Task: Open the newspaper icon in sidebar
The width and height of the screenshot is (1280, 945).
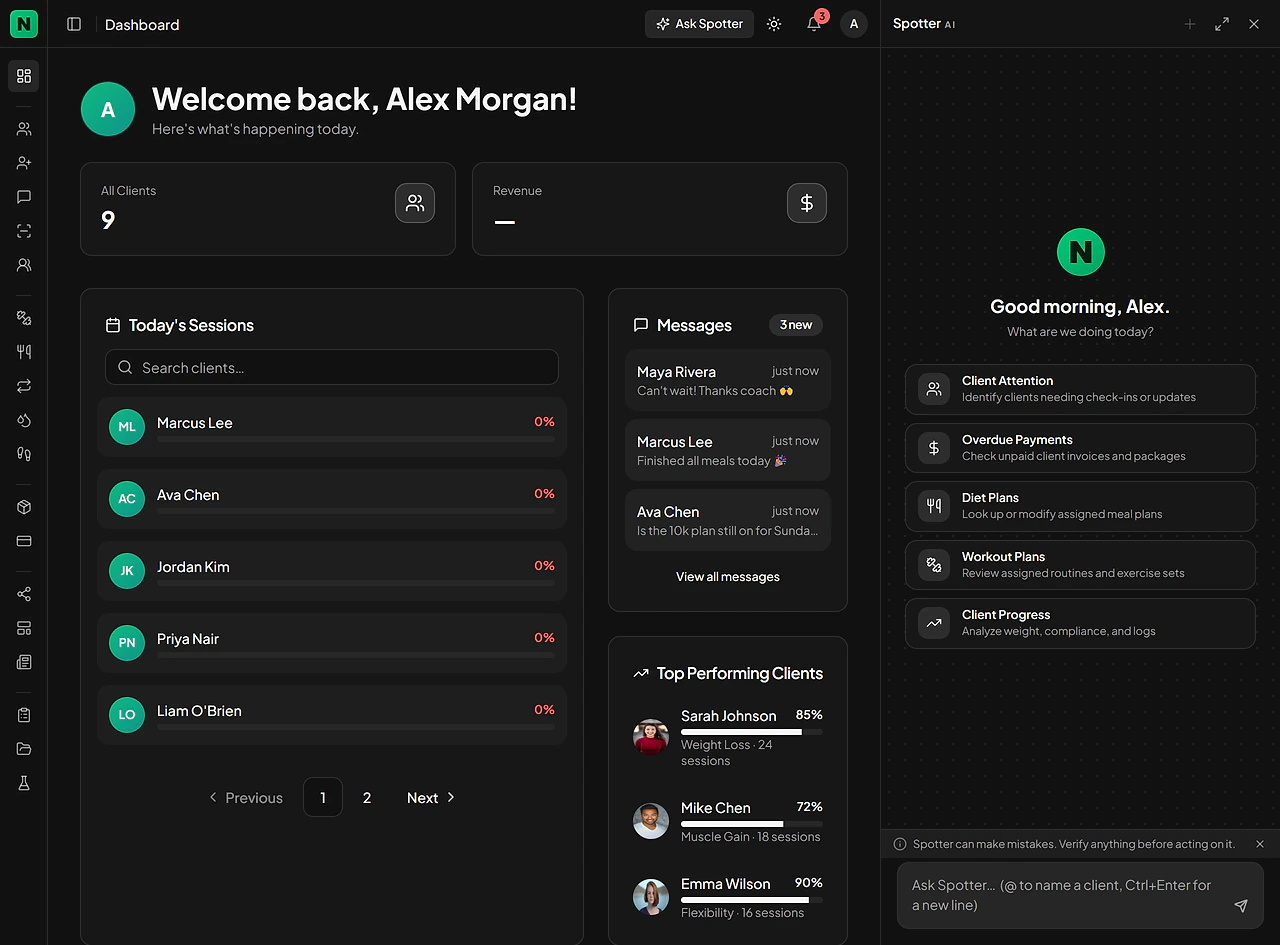Action: [24, 662]
